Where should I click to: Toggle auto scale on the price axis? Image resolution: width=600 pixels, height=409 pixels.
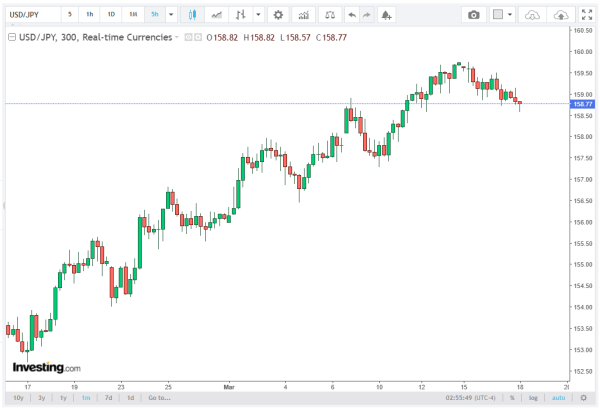pos(558,397)
